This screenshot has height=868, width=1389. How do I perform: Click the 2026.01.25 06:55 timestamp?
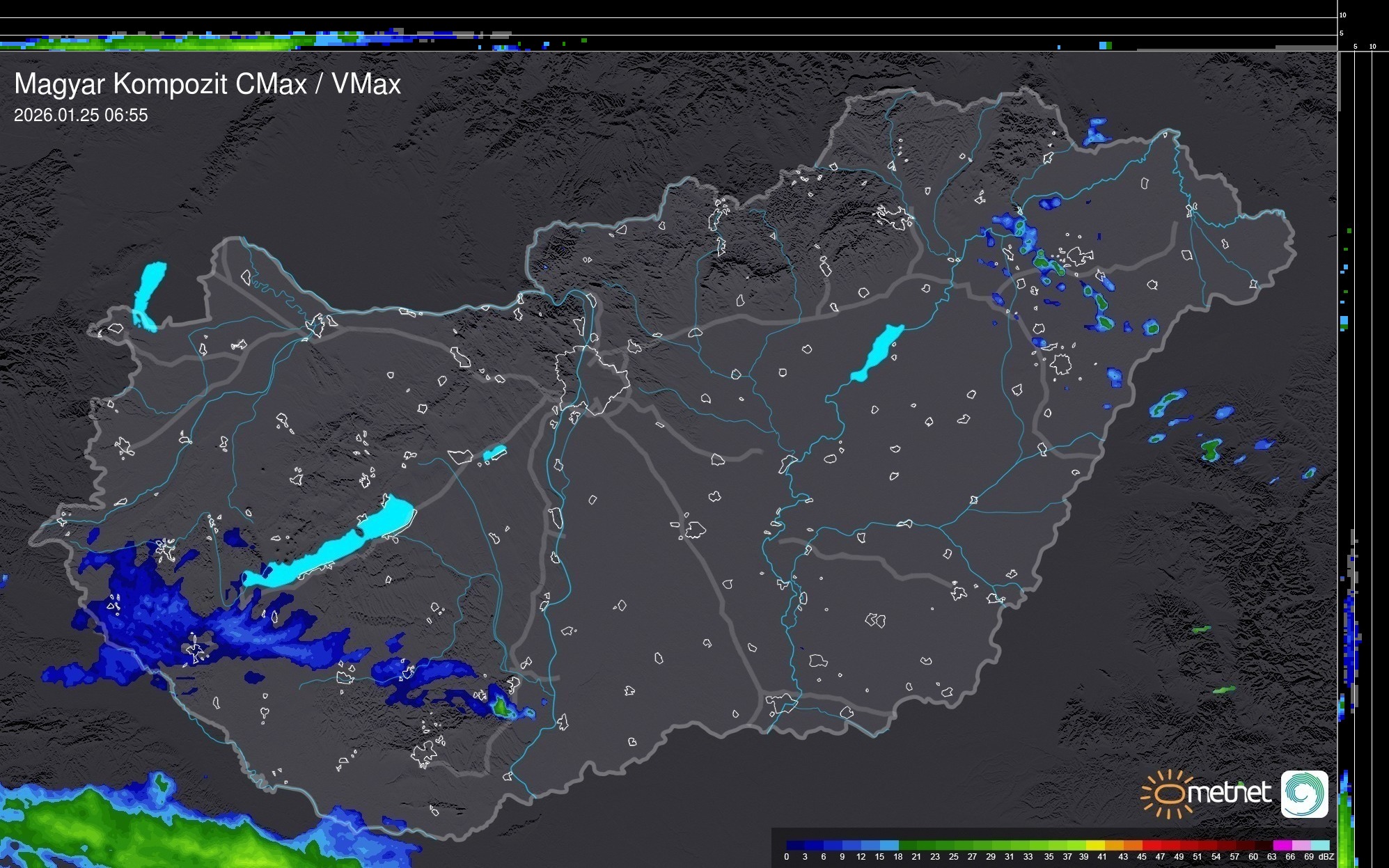81,115
